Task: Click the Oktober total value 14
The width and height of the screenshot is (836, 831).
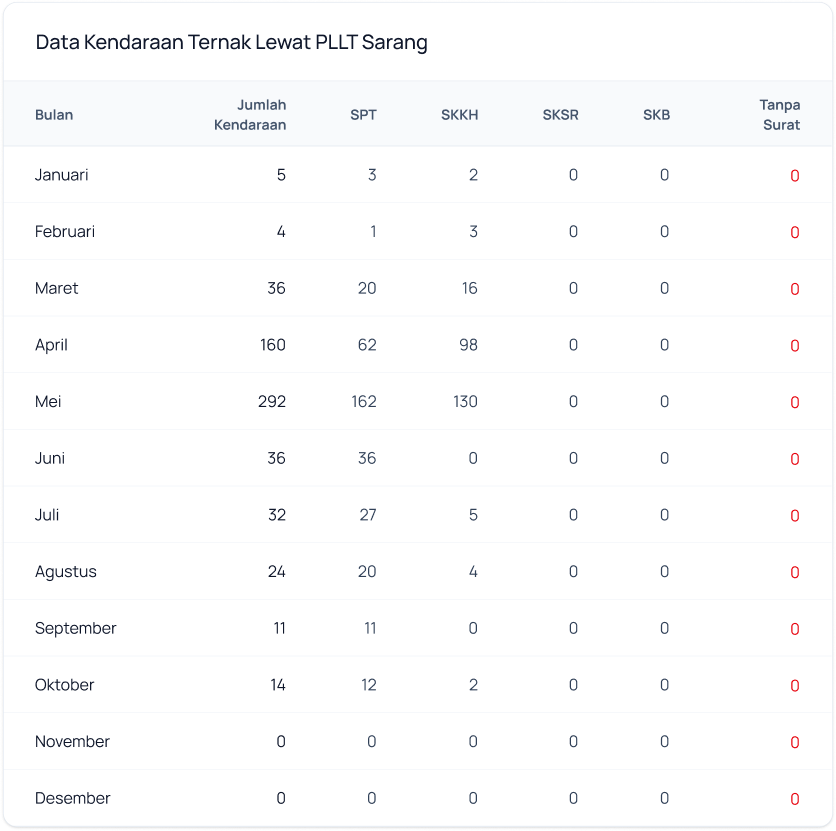Action: 277,685
